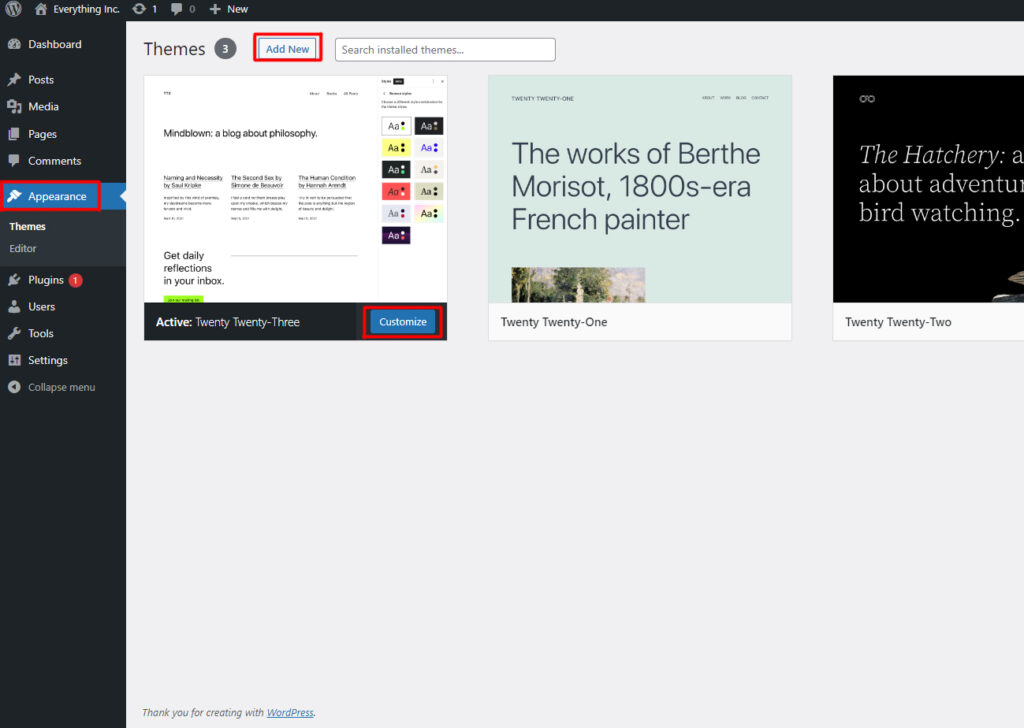Open Dashboard from the sidebar
1024x728 pixels.
pos(54,44)
